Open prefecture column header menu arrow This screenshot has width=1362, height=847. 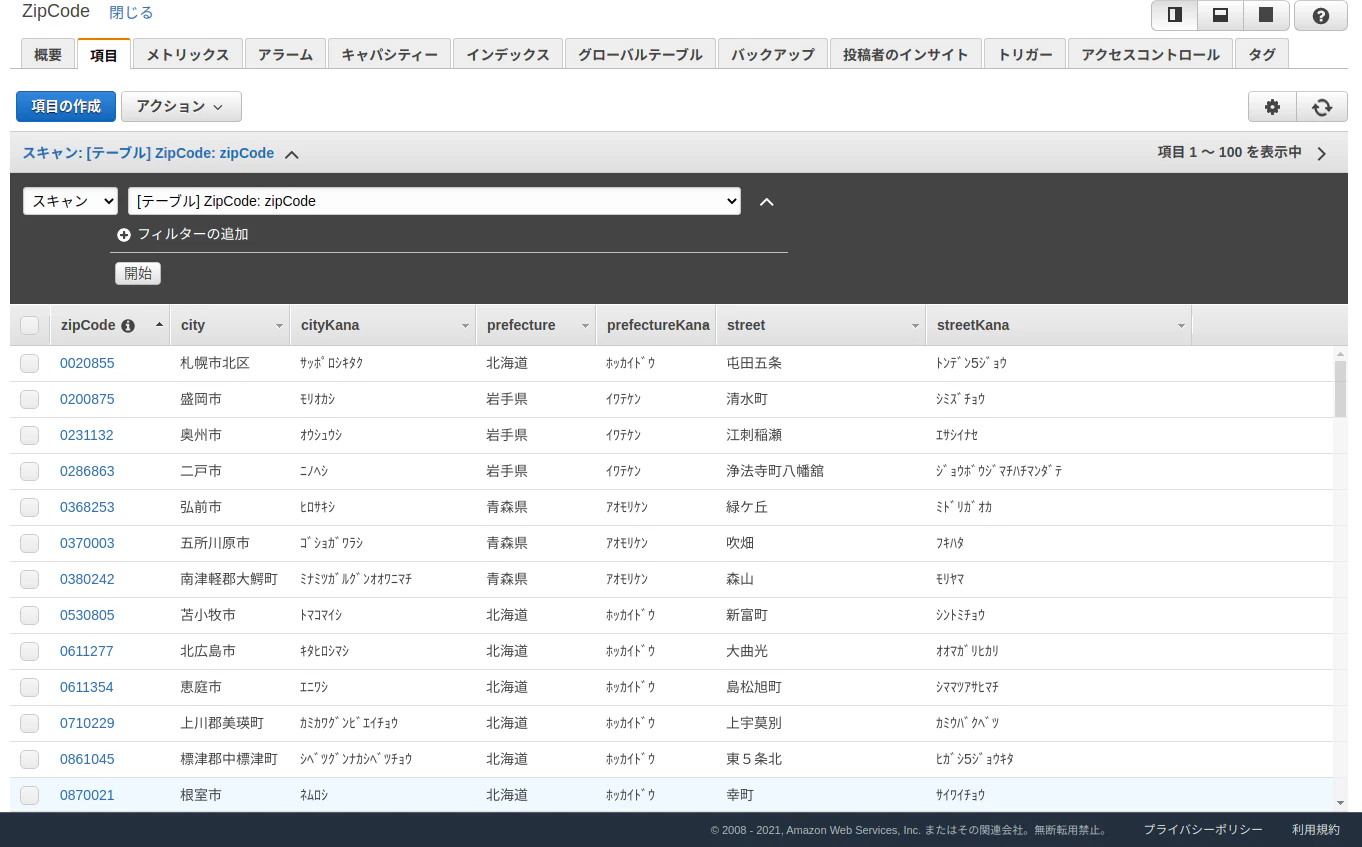pyautogui.click(x=585, y=326)
